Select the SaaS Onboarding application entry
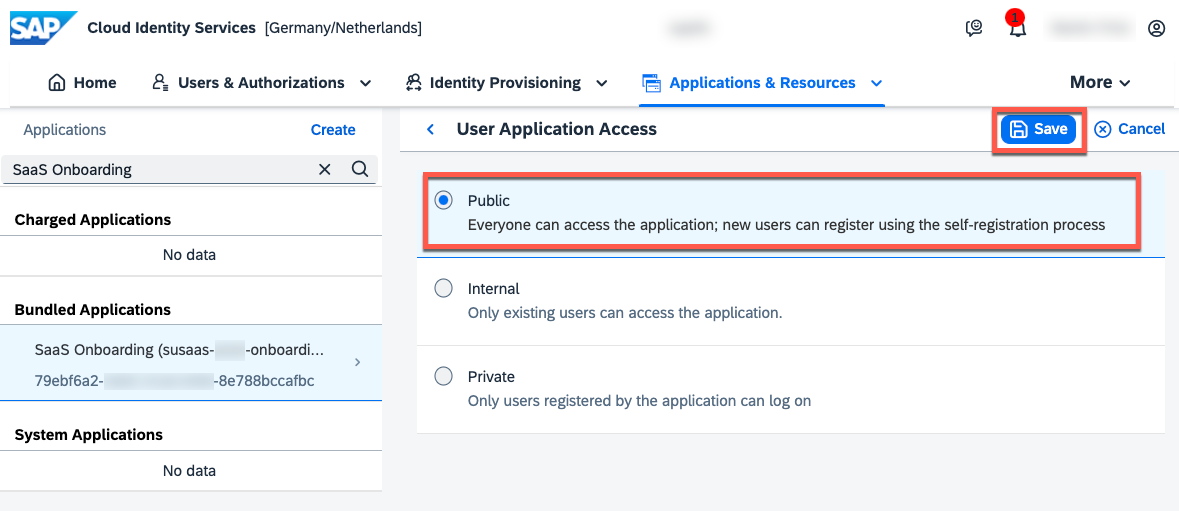The width and height of the screenshot is (1179, 511). coord(191,363)
